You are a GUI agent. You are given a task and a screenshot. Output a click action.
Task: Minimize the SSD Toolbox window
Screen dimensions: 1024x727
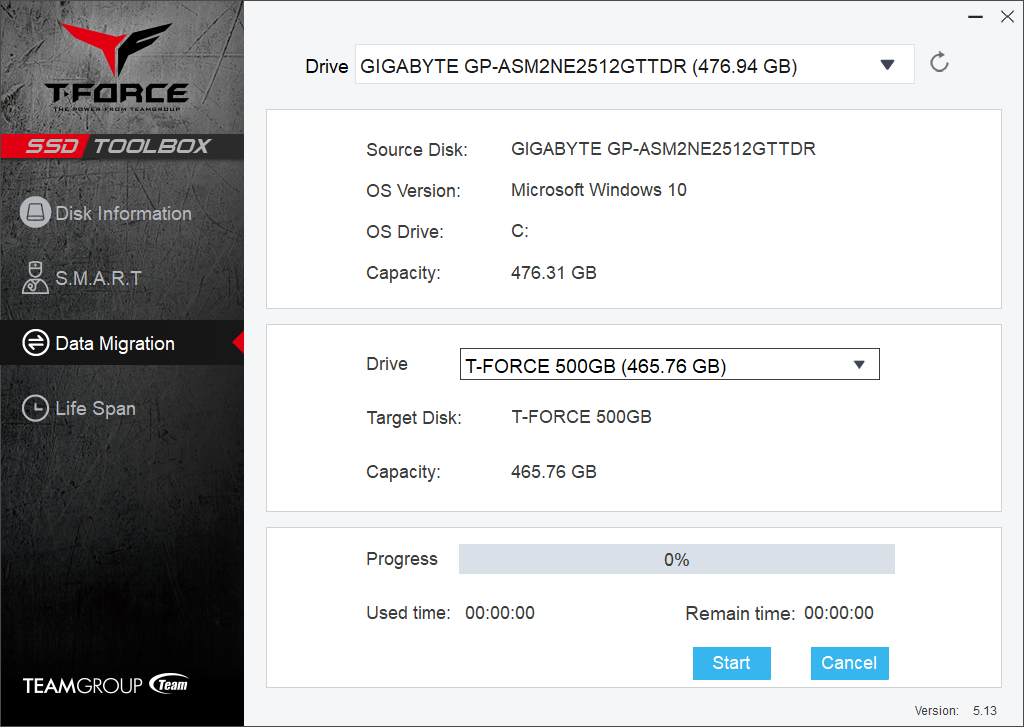(x=976, y=17)
